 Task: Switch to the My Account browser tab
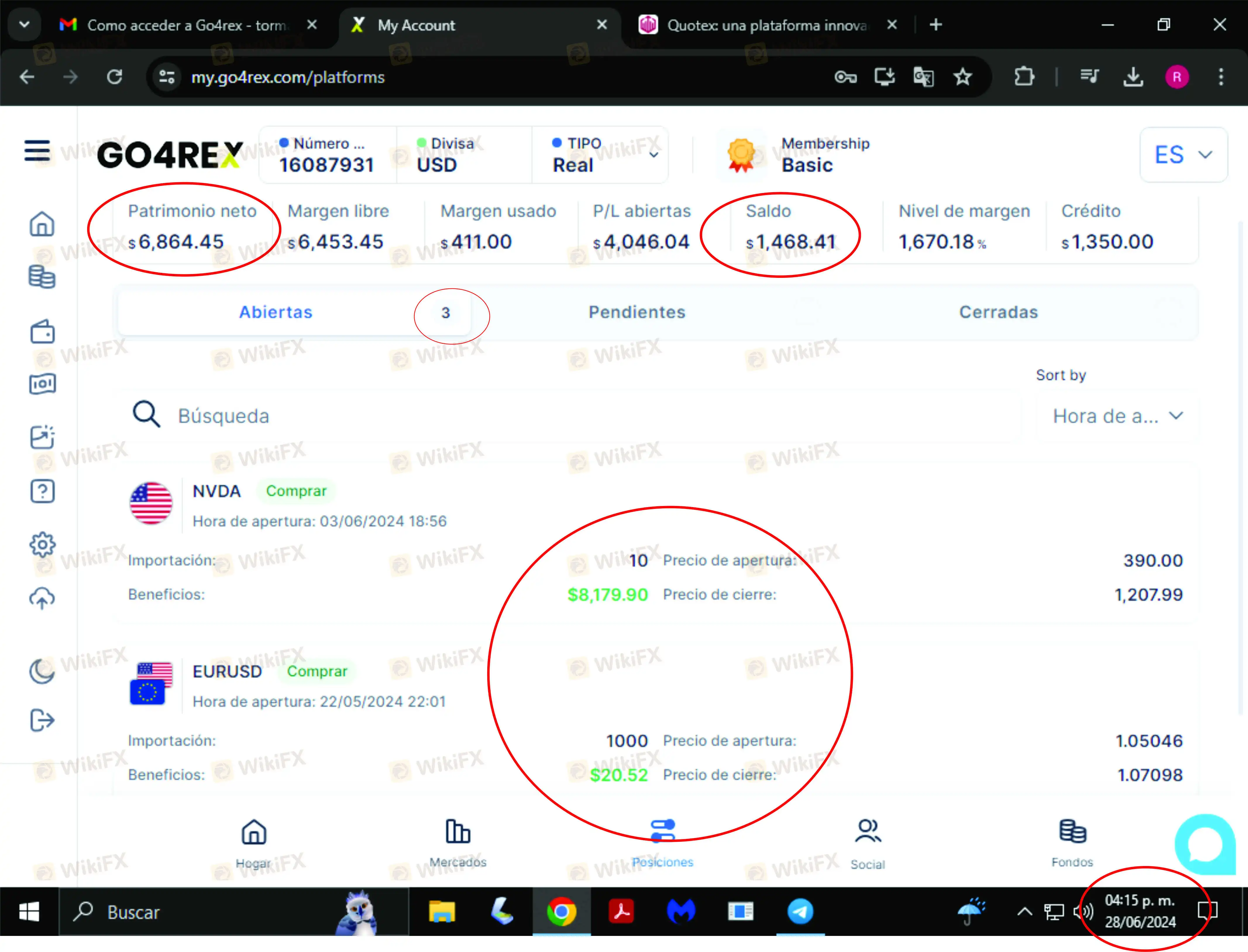(479, 25)
